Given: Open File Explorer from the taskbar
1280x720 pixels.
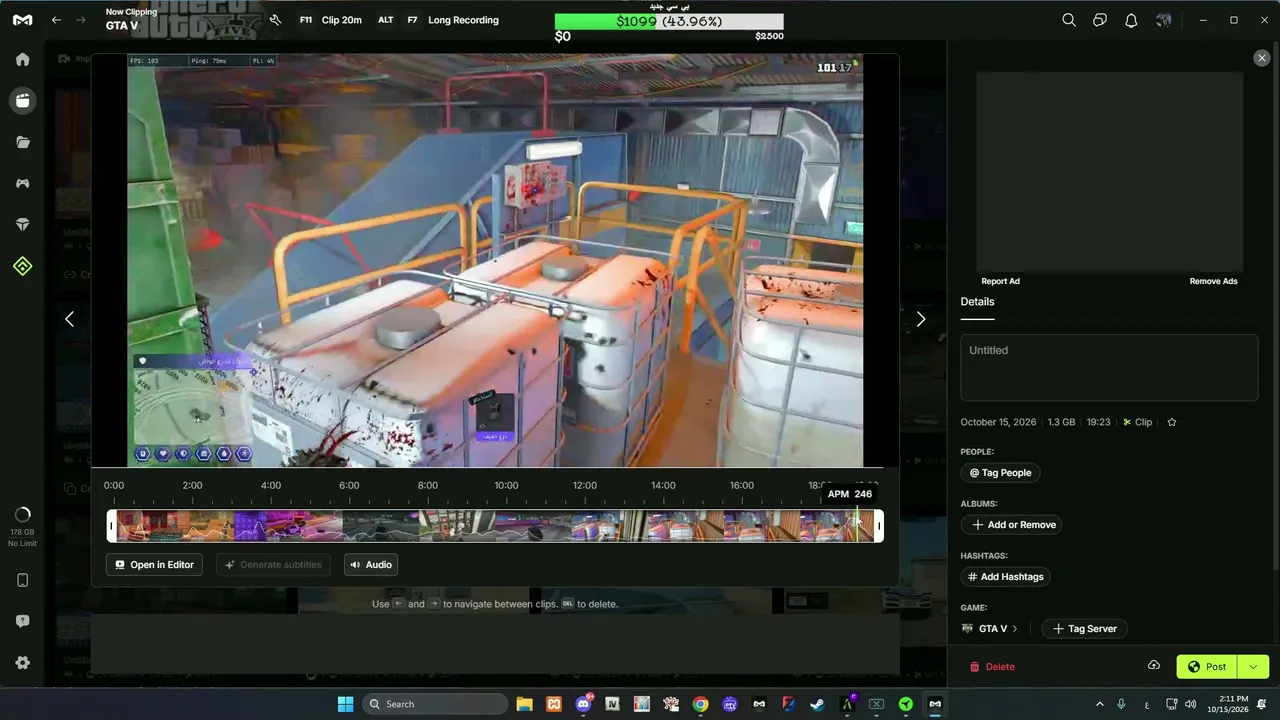Looking at the screenshot, I should click(524, 704).
